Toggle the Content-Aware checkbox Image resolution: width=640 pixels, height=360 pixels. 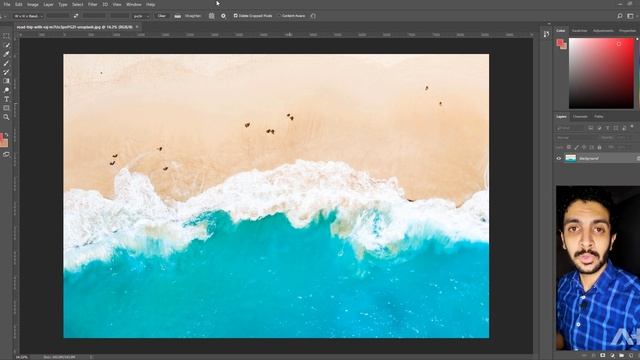[x=280, y=16]
